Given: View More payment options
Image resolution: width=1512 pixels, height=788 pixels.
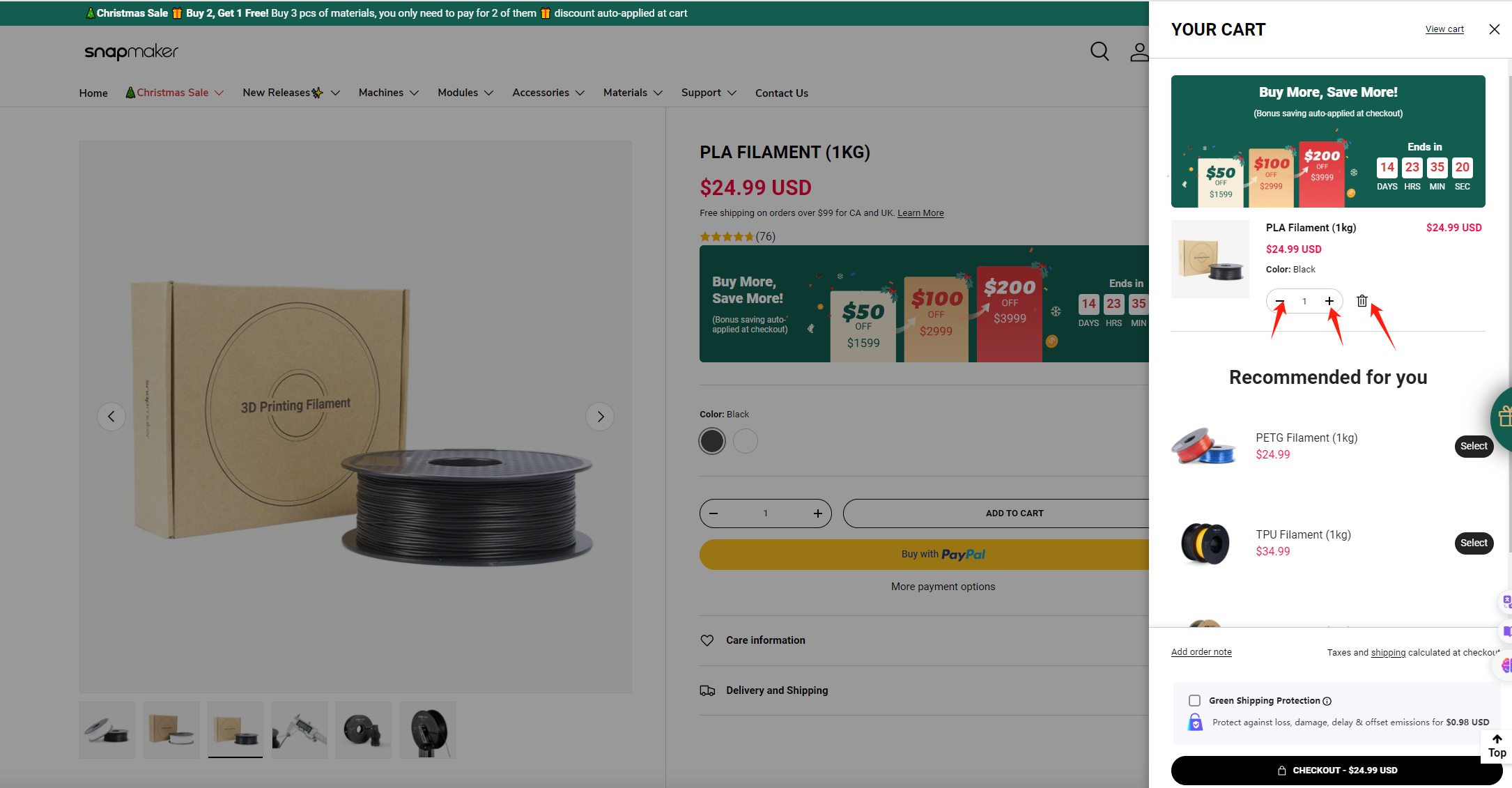Looking at the screenshot, I should tap(943, 587).
